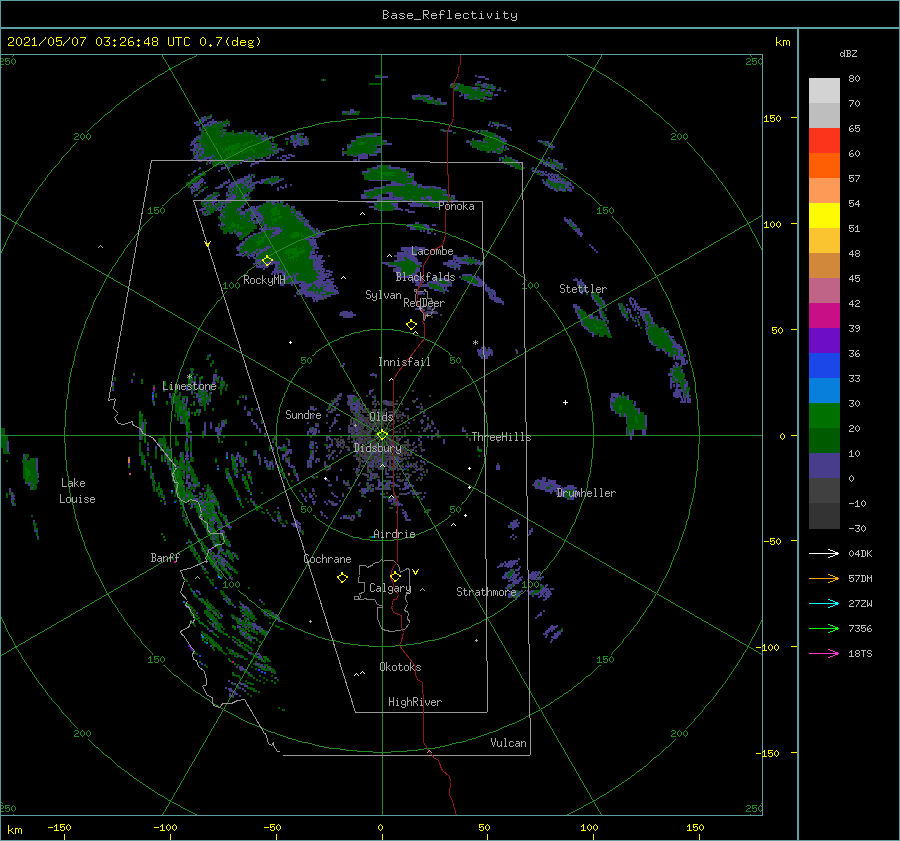Select the light blue 30–33 dBZ swatch
Screen dimensions: 900x841
pos(824,390)
